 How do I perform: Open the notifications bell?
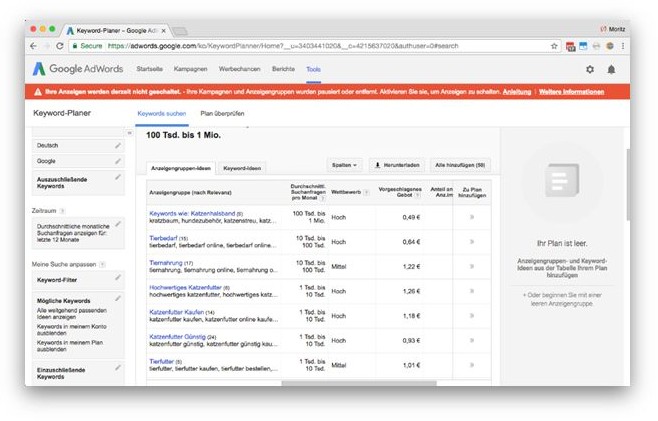click(611, 69)
